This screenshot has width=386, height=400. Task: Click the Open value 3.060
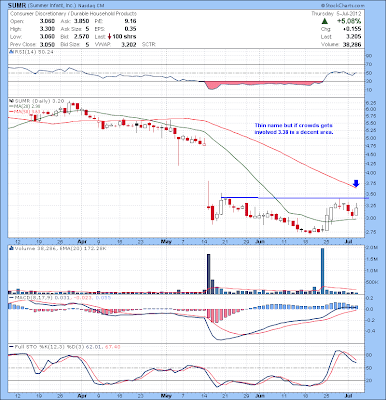(47, 21)
